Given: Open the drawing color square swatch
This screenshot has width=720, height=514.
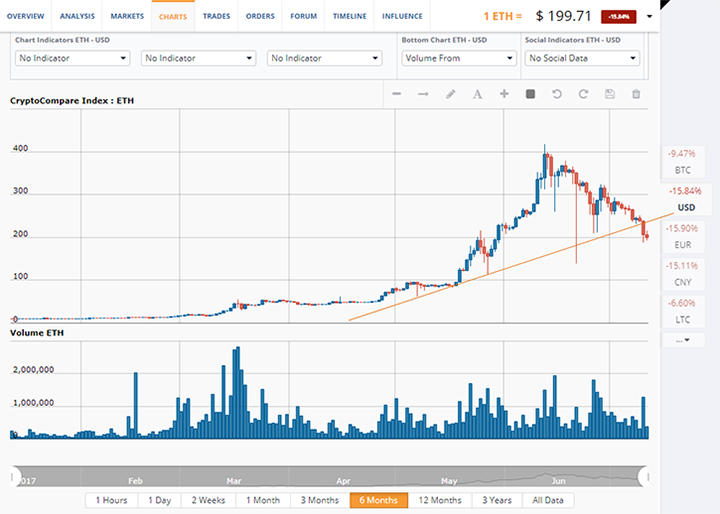Looking at the screenshot, I should 530,94.
